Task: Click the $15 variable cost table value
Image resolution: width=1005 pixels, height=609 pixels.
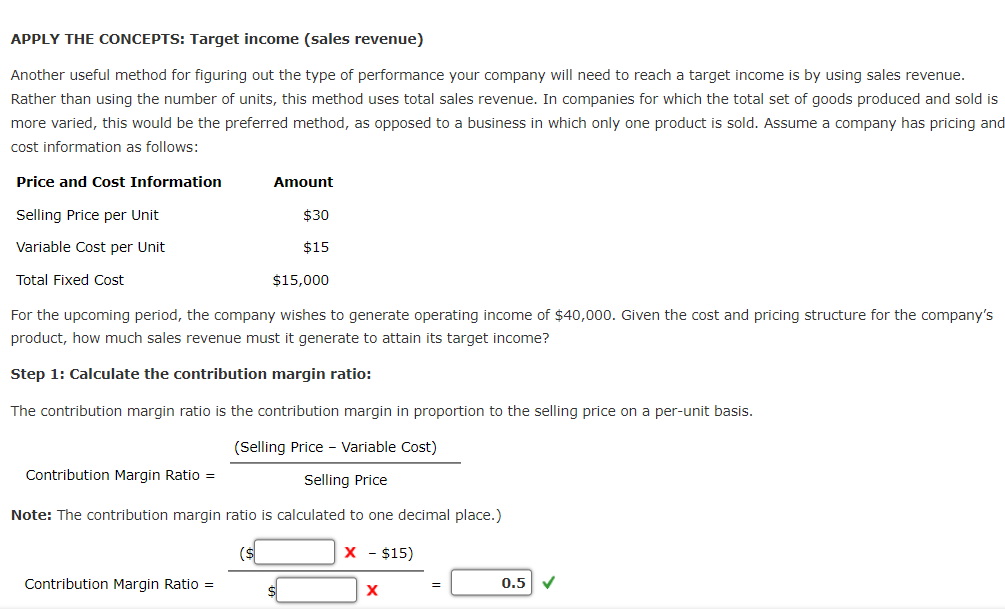Action: click(x=316, y=247)
